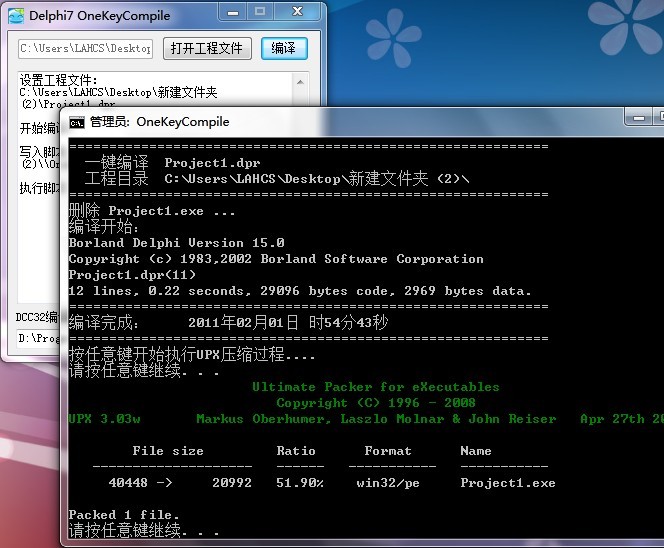The height and width of the screenshot is (548, 664).
Task: Click the log scrollbar up arrow
Action: tap(300, 82)
